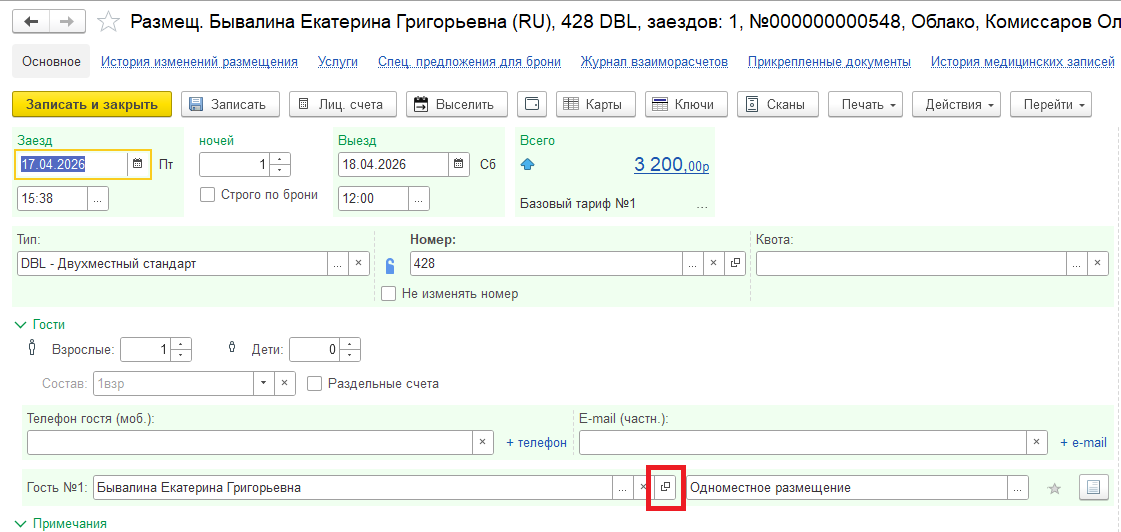1121x532 pixels.
Task: Go forward with the right arrow button
Action: click(x=67, y=21)
